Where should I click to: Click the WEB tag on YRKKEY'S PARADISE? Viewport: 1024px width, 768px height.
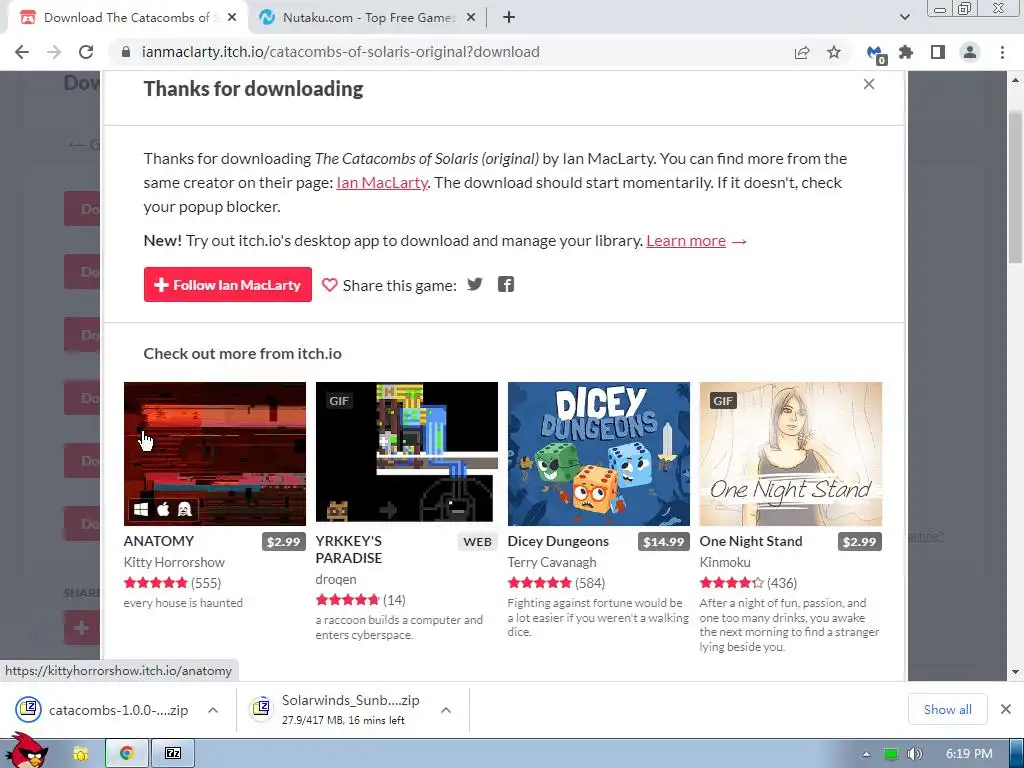477,541
